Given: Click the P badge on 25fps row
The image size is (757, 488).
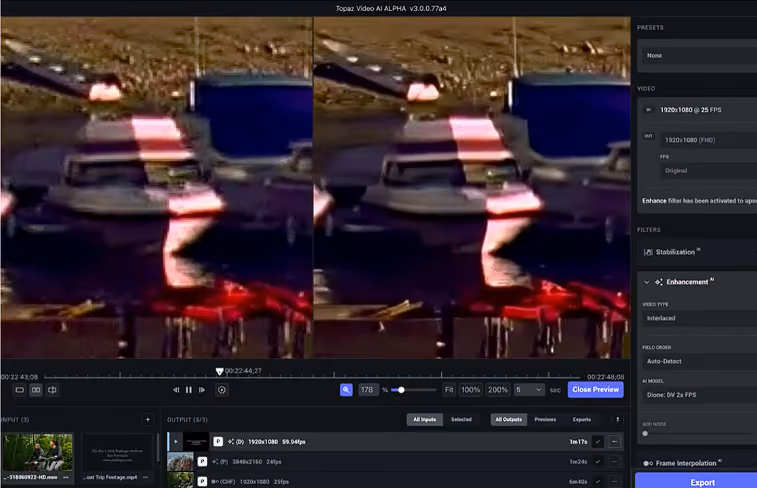Looking at the screenshot, I should 202,481.
